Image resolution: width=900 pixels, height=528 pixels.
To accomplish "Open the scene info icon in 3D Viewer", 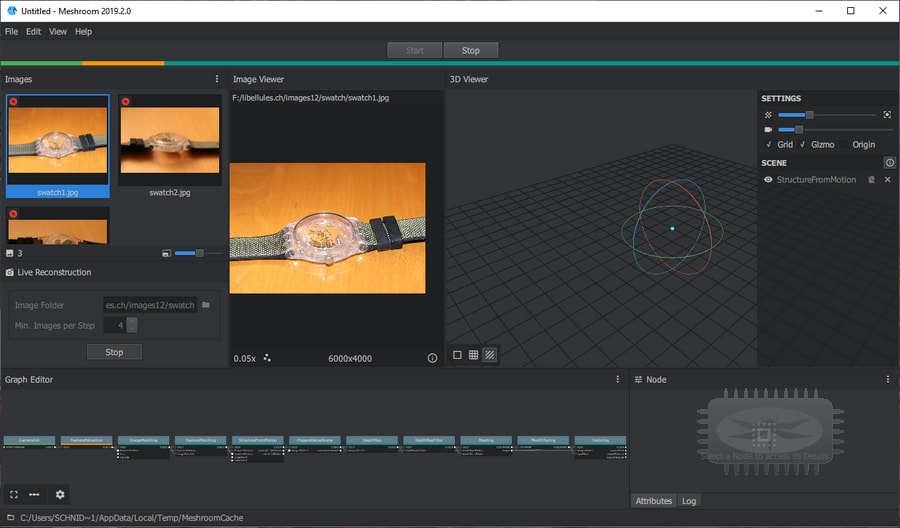I will click(x=890, y=162).
